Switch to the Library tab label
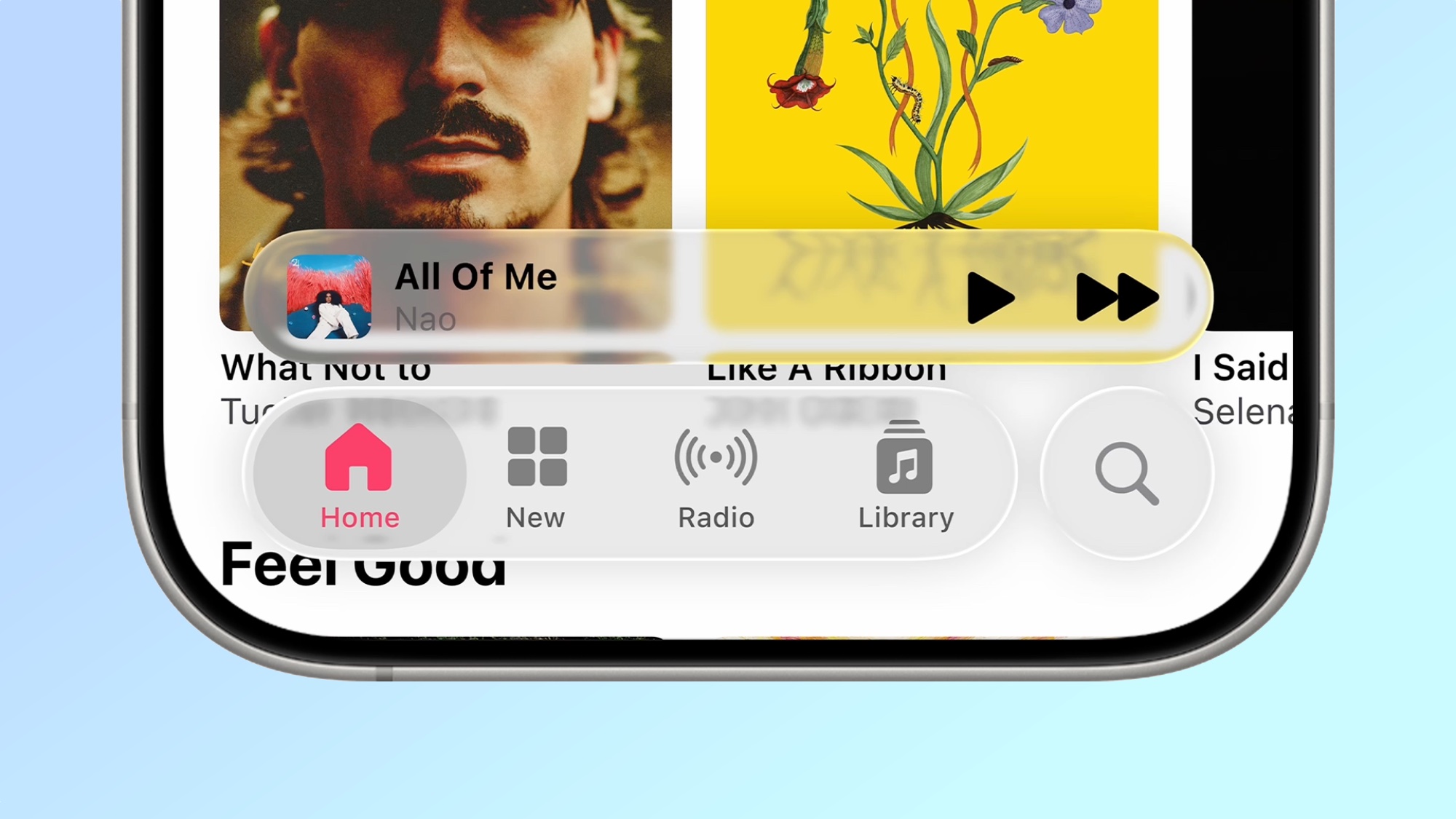 click(906, 518)
